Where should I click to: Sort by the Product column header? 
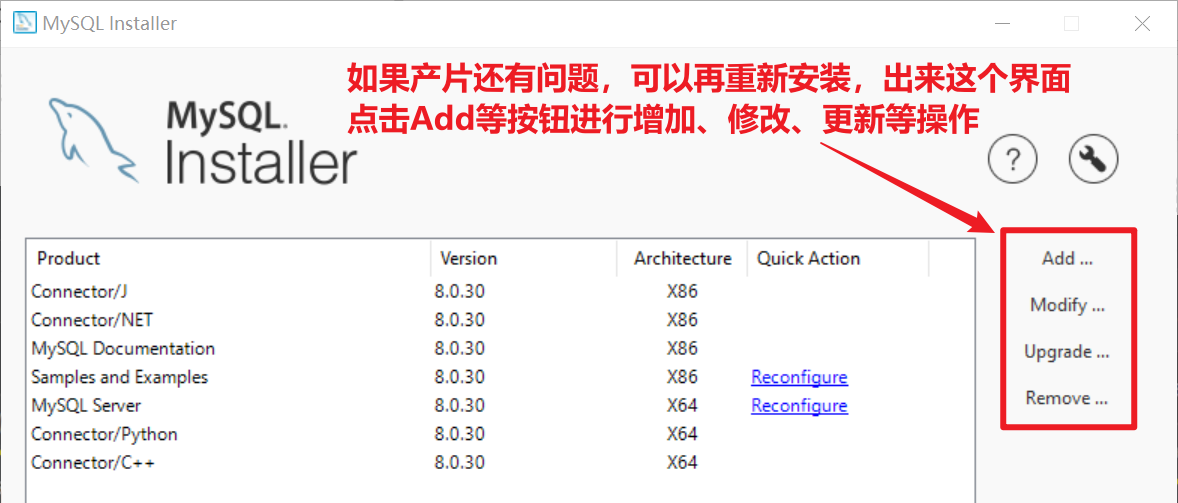(228, 259)
